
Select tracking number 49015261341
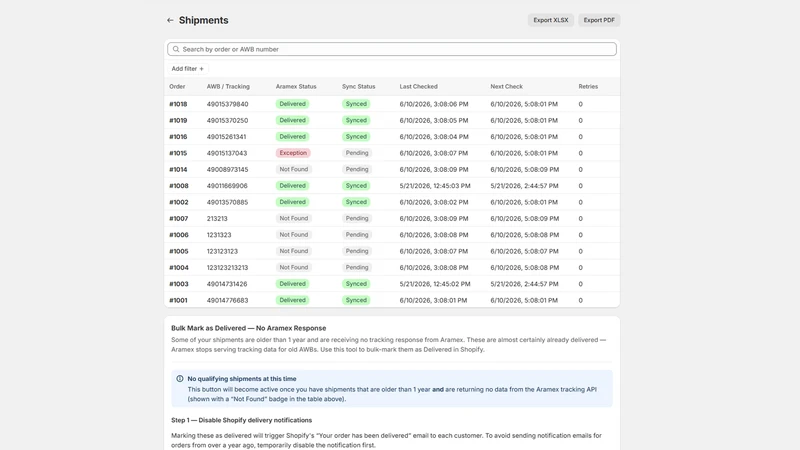[227, 137]
